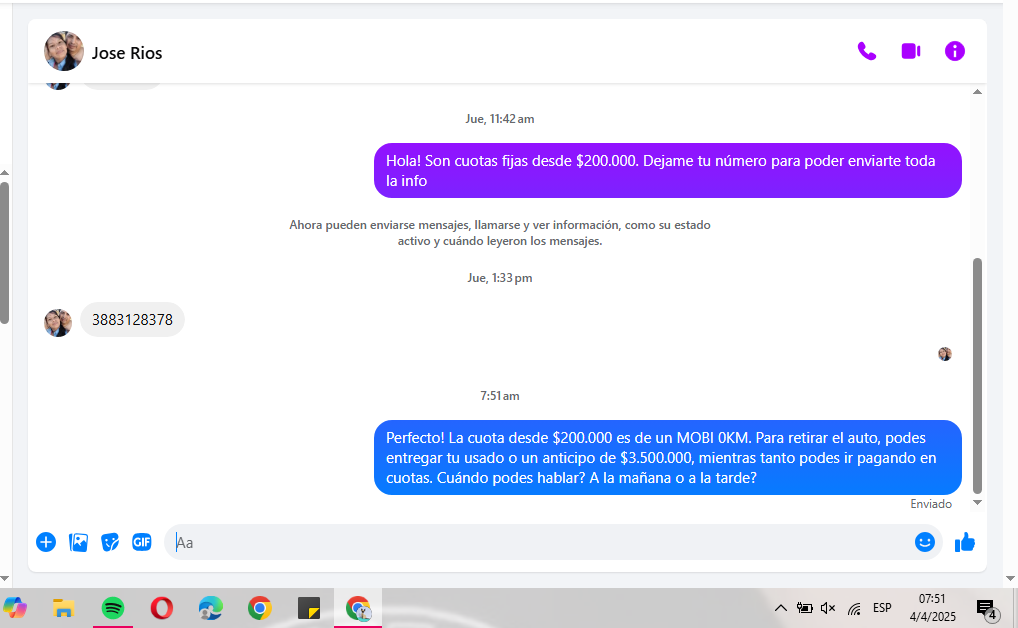Click the 3883128378 phone number message
This screenshot has width=1018, height=628.
point(132,320)
